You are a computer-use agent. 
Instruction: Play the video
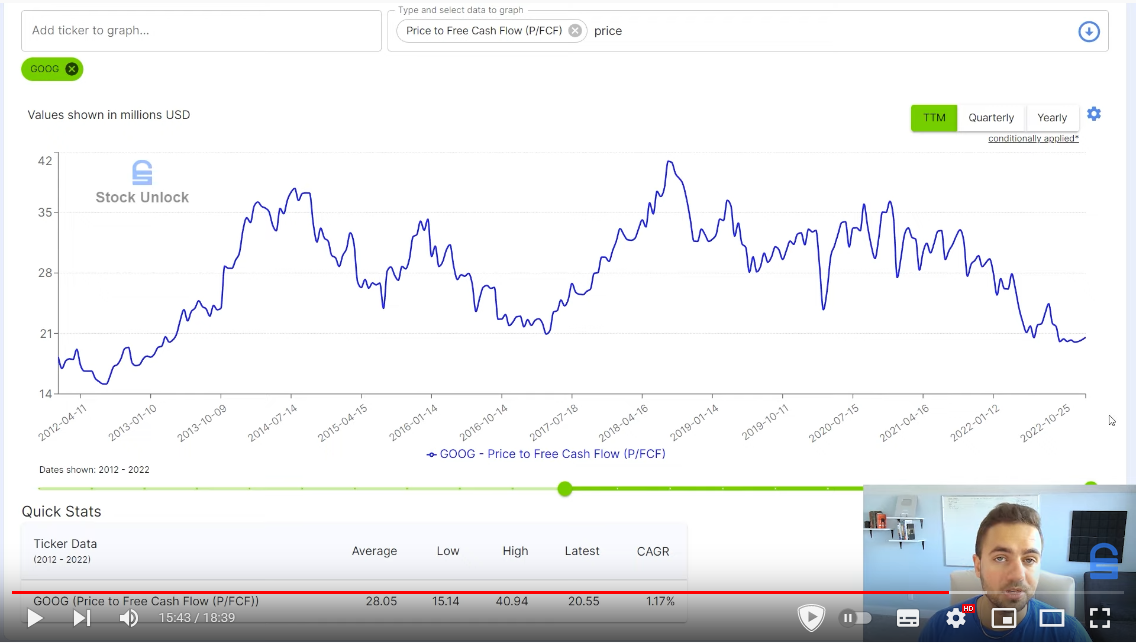34,618
